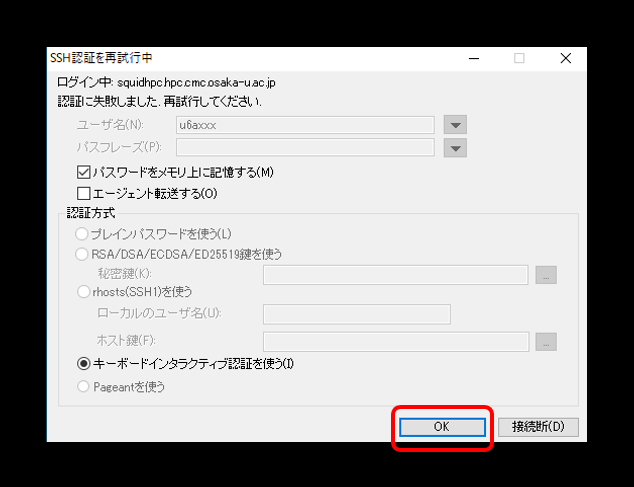Open the ユーザ名 dropdown arrow
634x487 pixels.
pos(455,125)
